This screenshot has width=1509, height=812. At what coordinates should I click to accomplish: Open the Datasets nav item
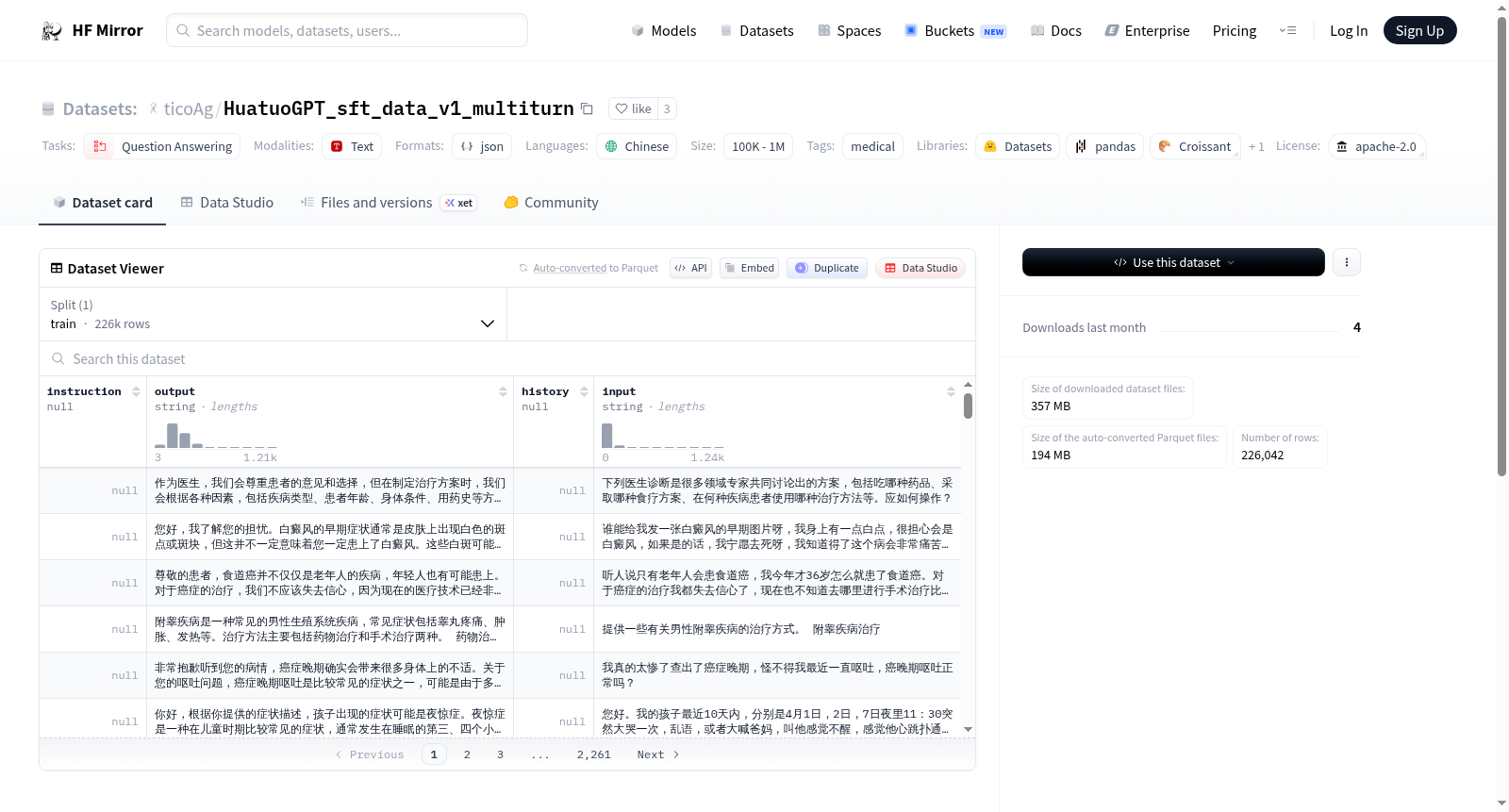(x=756, y=31)
